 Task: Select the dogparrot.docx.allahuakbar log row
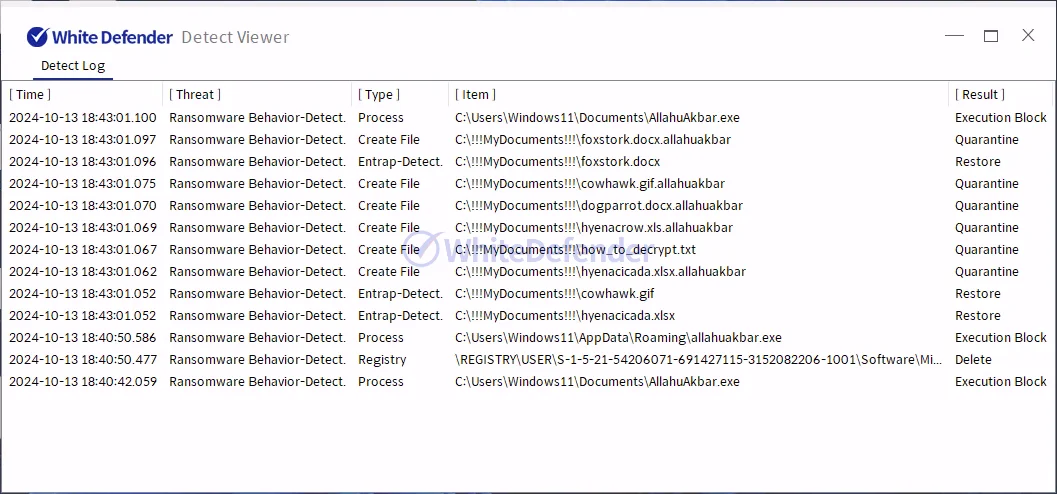[598, 206]
